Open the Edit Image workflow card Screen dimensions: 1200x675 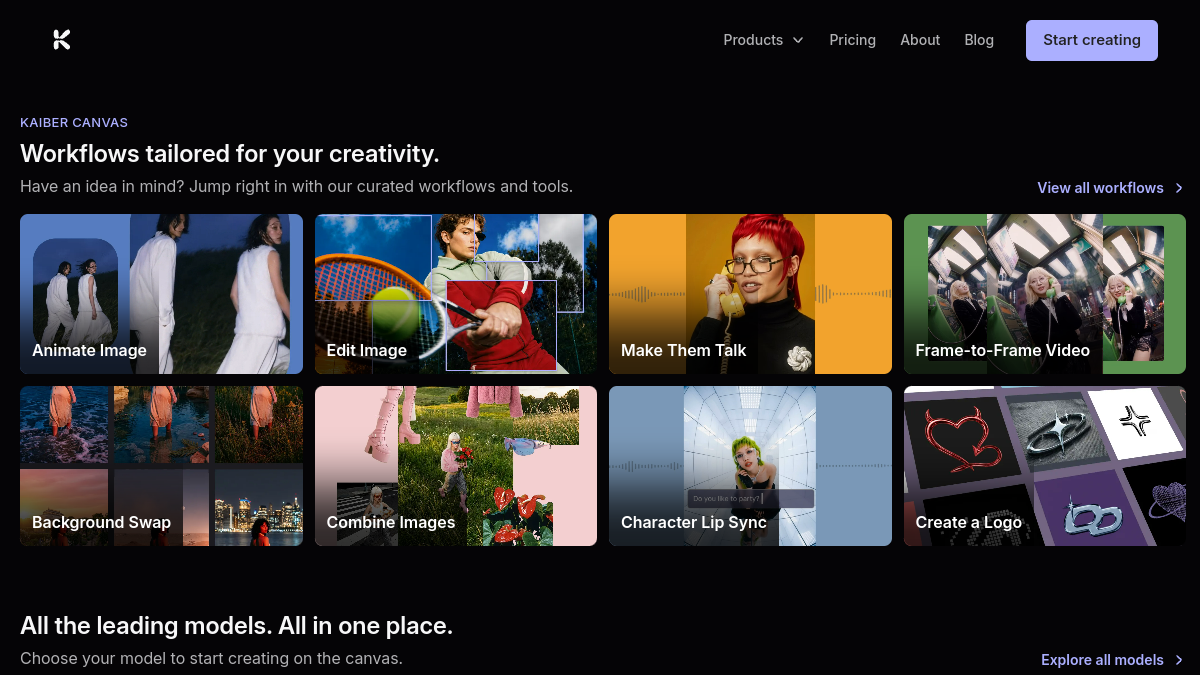point(456,294)
